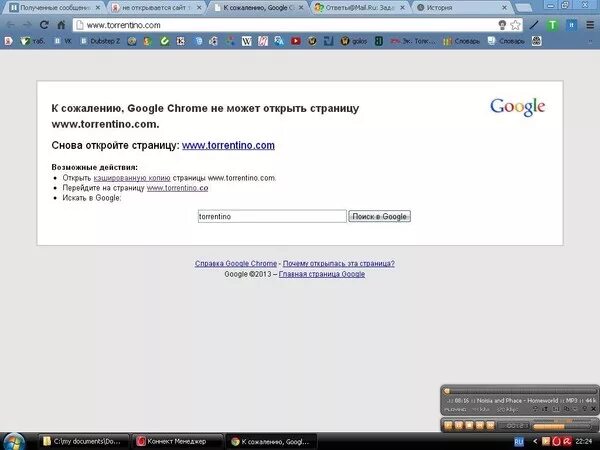Open the VK bookmark
600x450 pixels.
point(63,41)
